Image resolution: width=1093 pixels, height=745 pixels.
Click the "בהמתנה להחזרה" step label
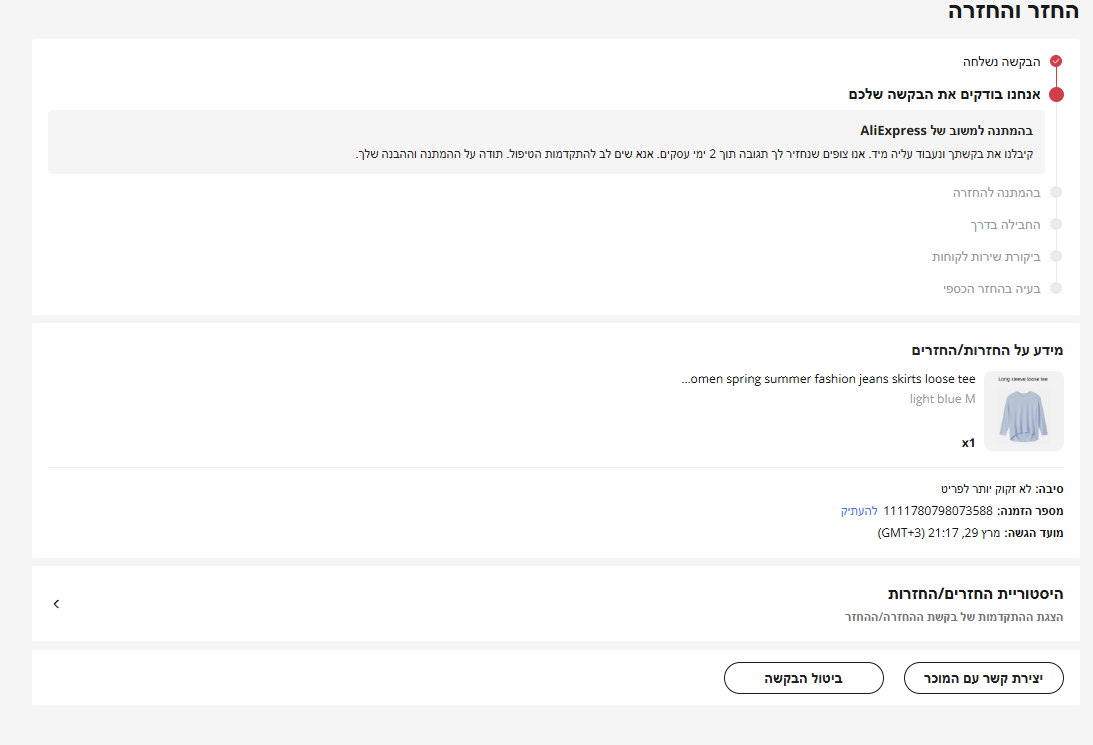(996, 192)
